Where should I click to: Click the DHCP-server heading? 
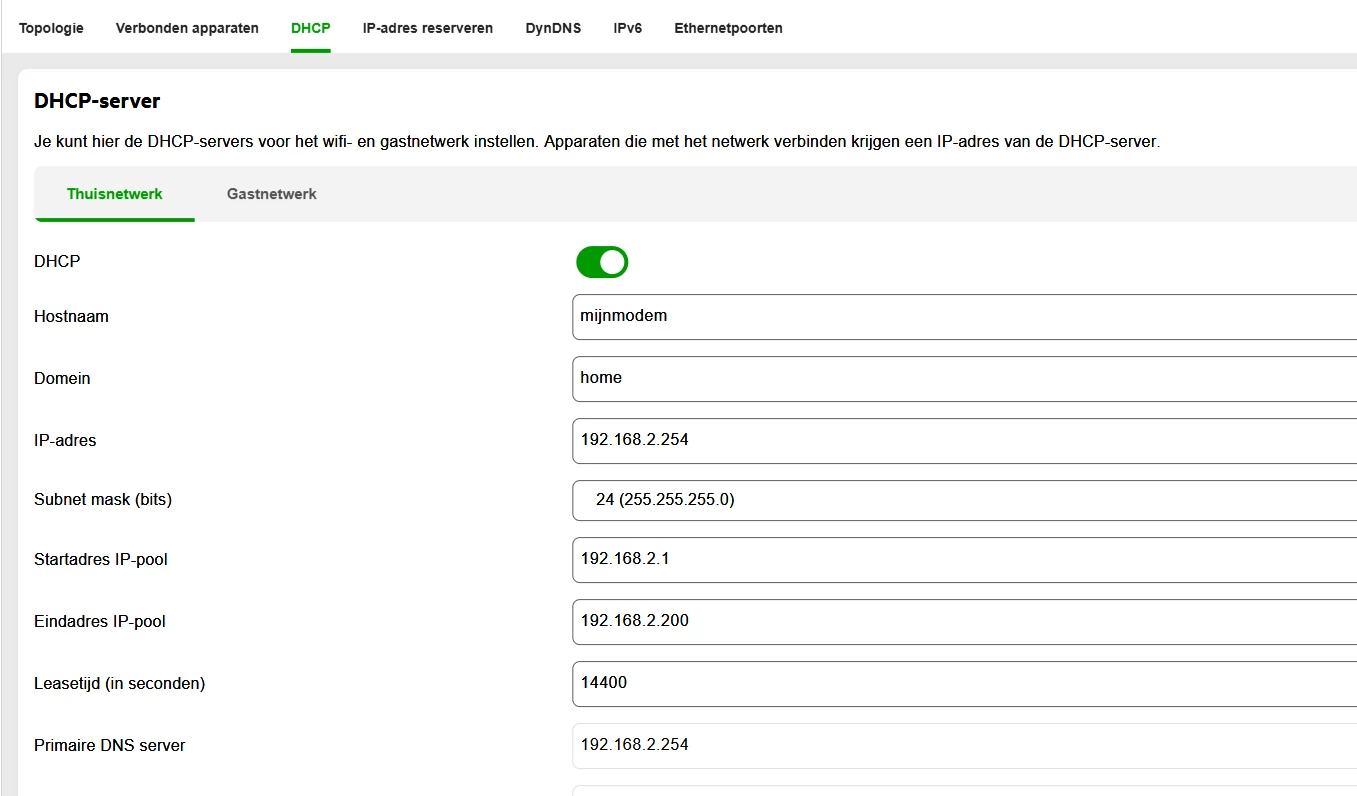(97, 101)
